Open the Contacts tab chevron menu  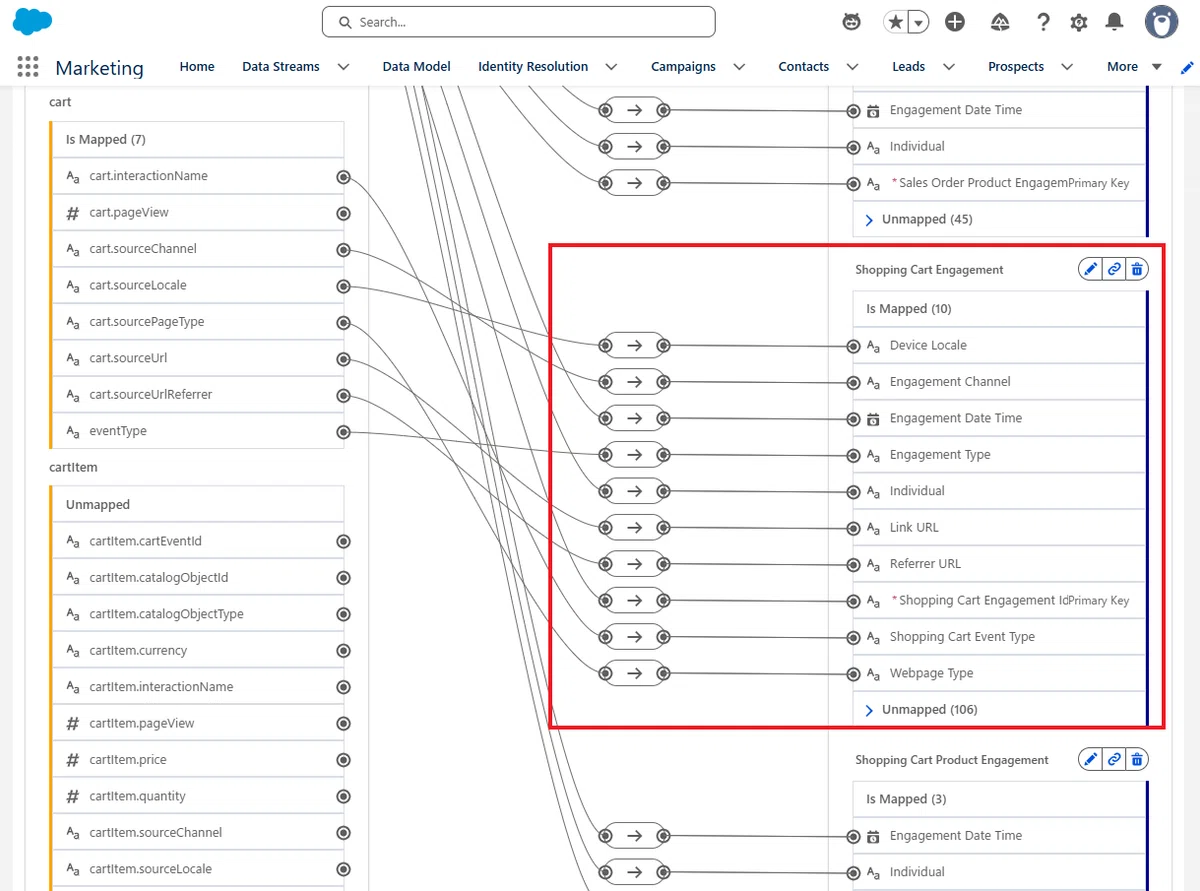point(853,67)
